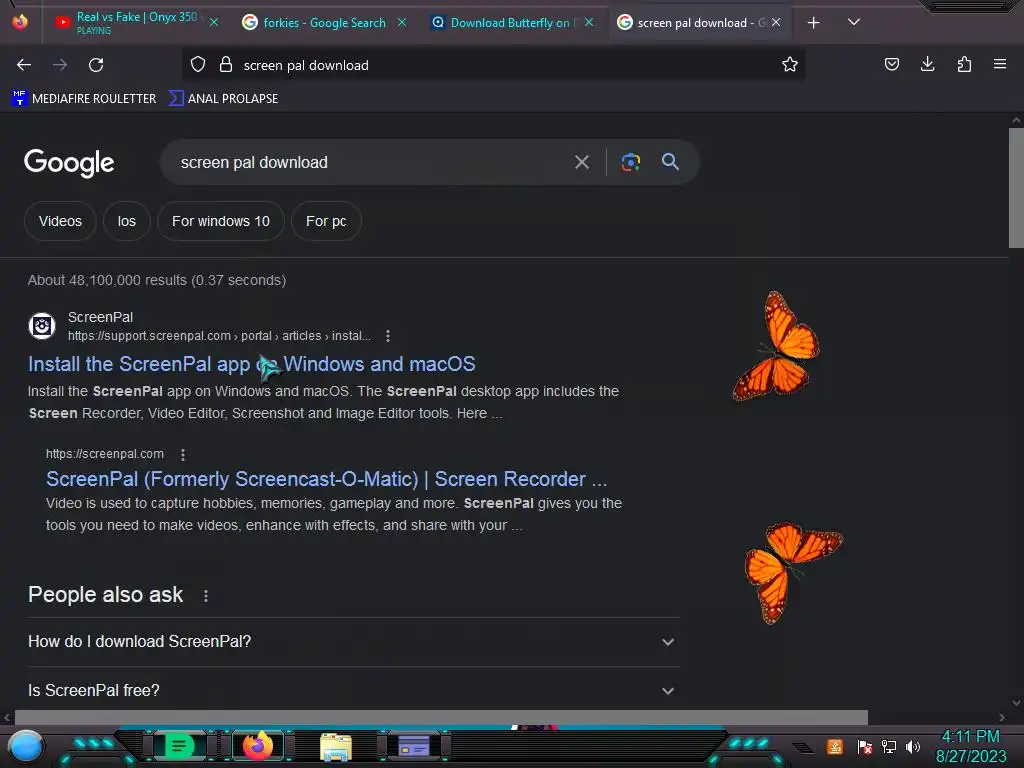Screen dimensions: 1024x768
Task: Open the tracking protection shield icon
Action: click(x=198, y=65)
